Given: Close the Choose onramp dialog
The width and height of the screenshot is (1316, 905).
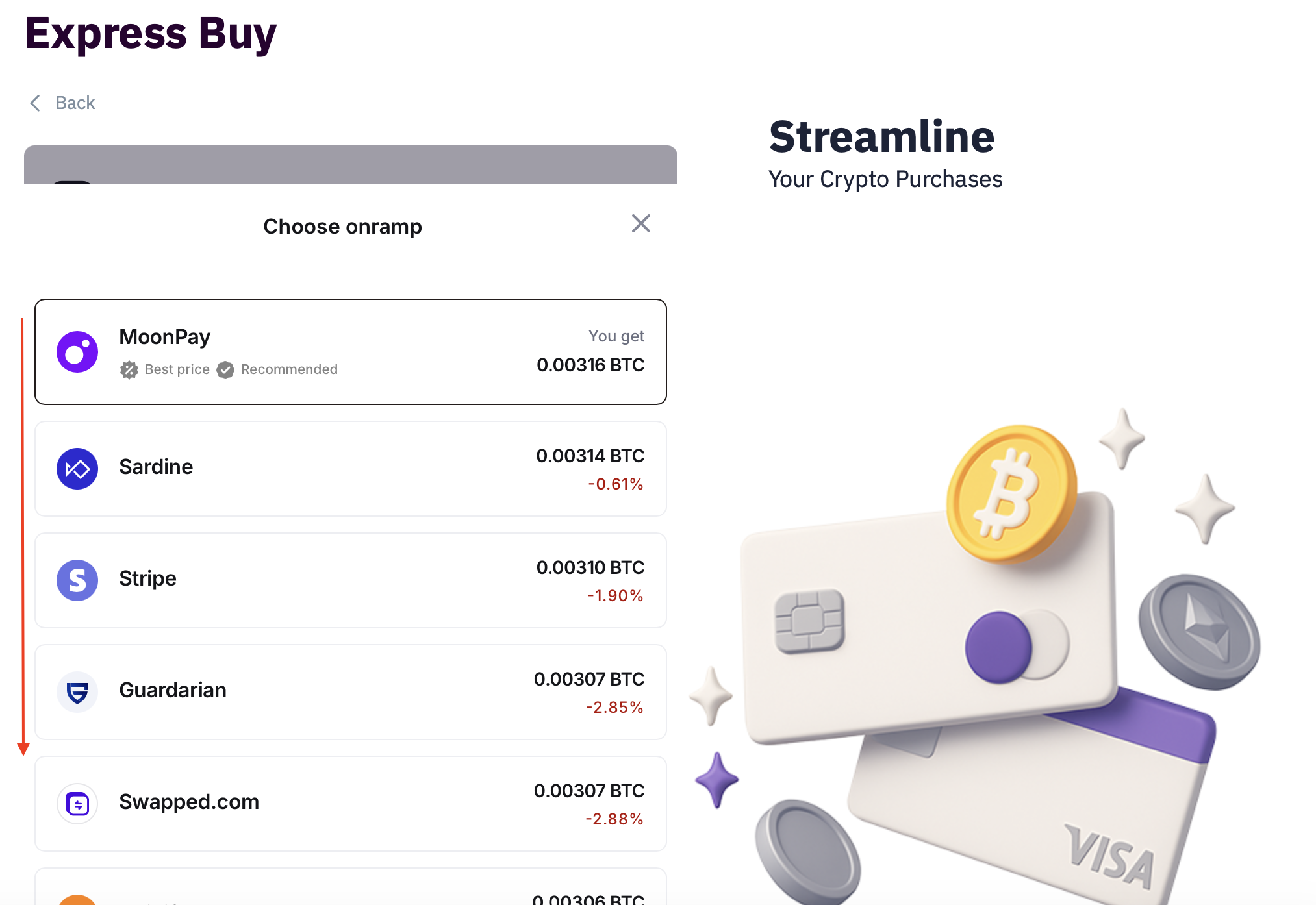Looking at the screenshot, I should click(640, 224).
